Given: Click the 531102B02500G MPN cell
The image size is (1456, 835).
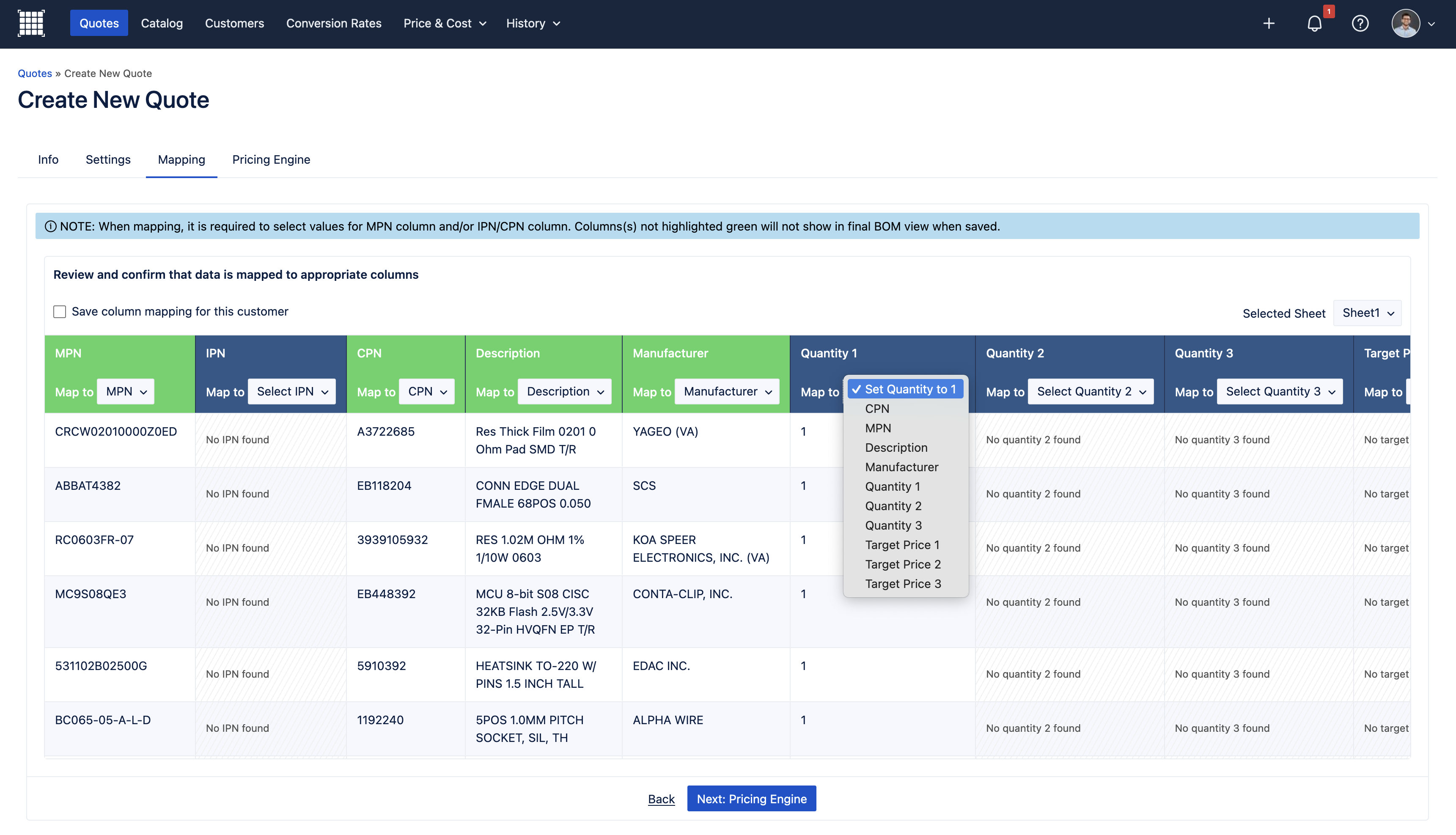Looking at the screenshot, I should 120,675.
